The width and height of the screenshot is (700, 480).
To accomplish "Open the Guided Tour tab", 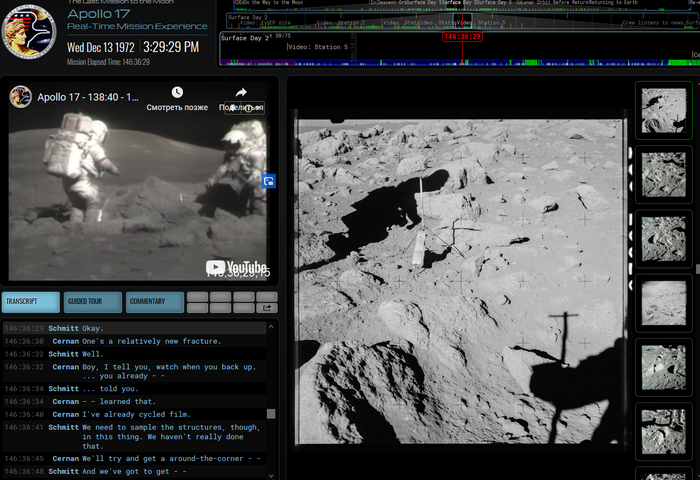I will point(92,302).
